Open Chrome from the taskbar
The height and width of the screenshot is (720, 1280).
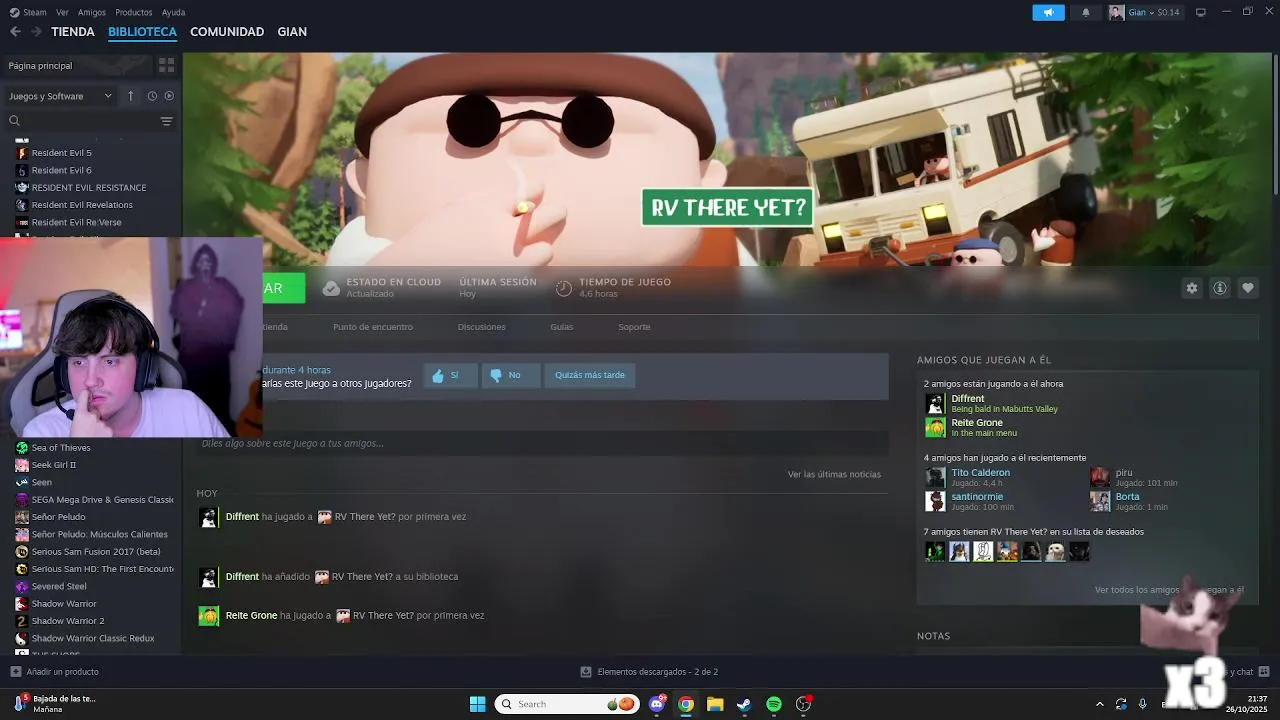tap(686, 704)
